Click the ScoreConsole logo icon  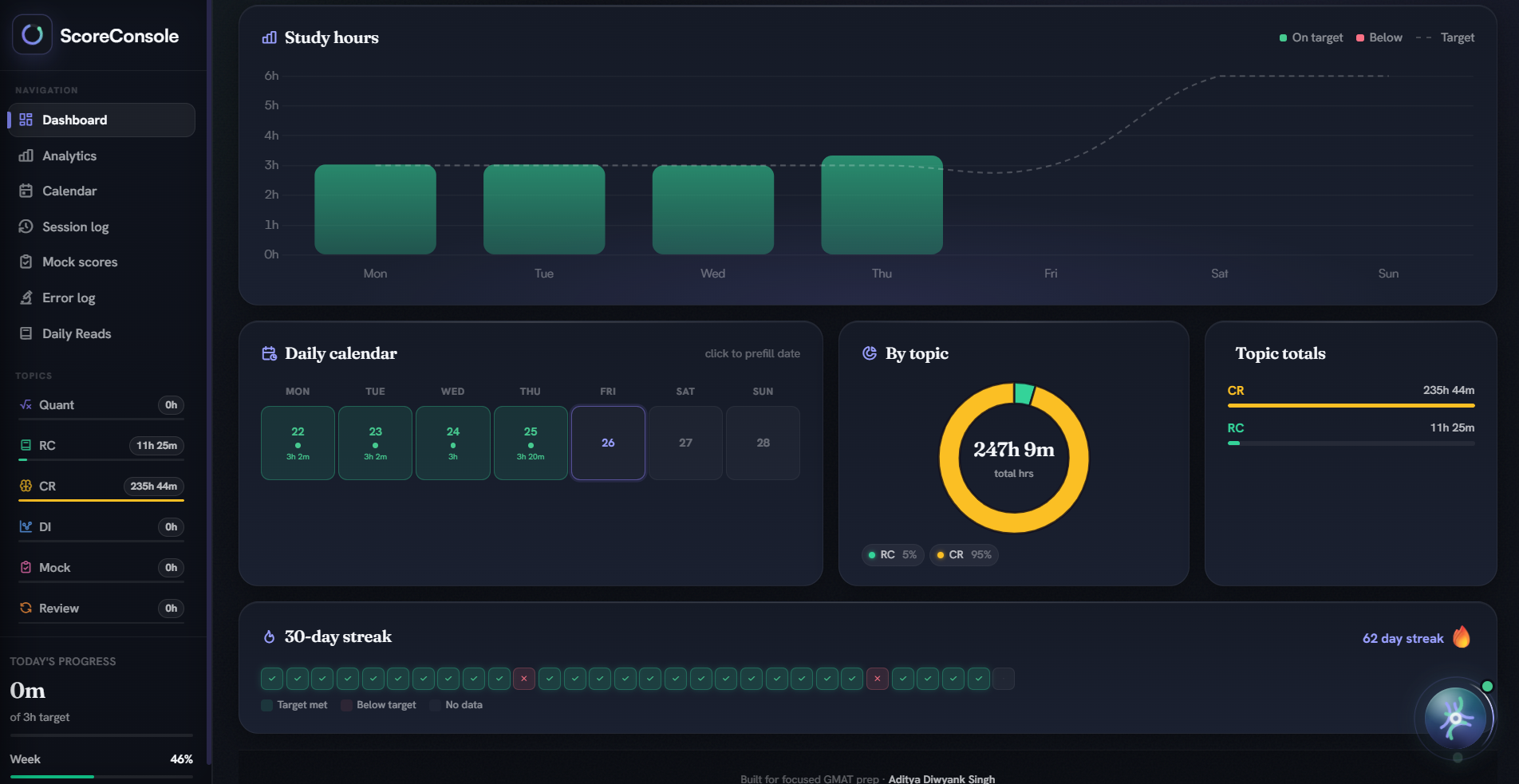32,34
